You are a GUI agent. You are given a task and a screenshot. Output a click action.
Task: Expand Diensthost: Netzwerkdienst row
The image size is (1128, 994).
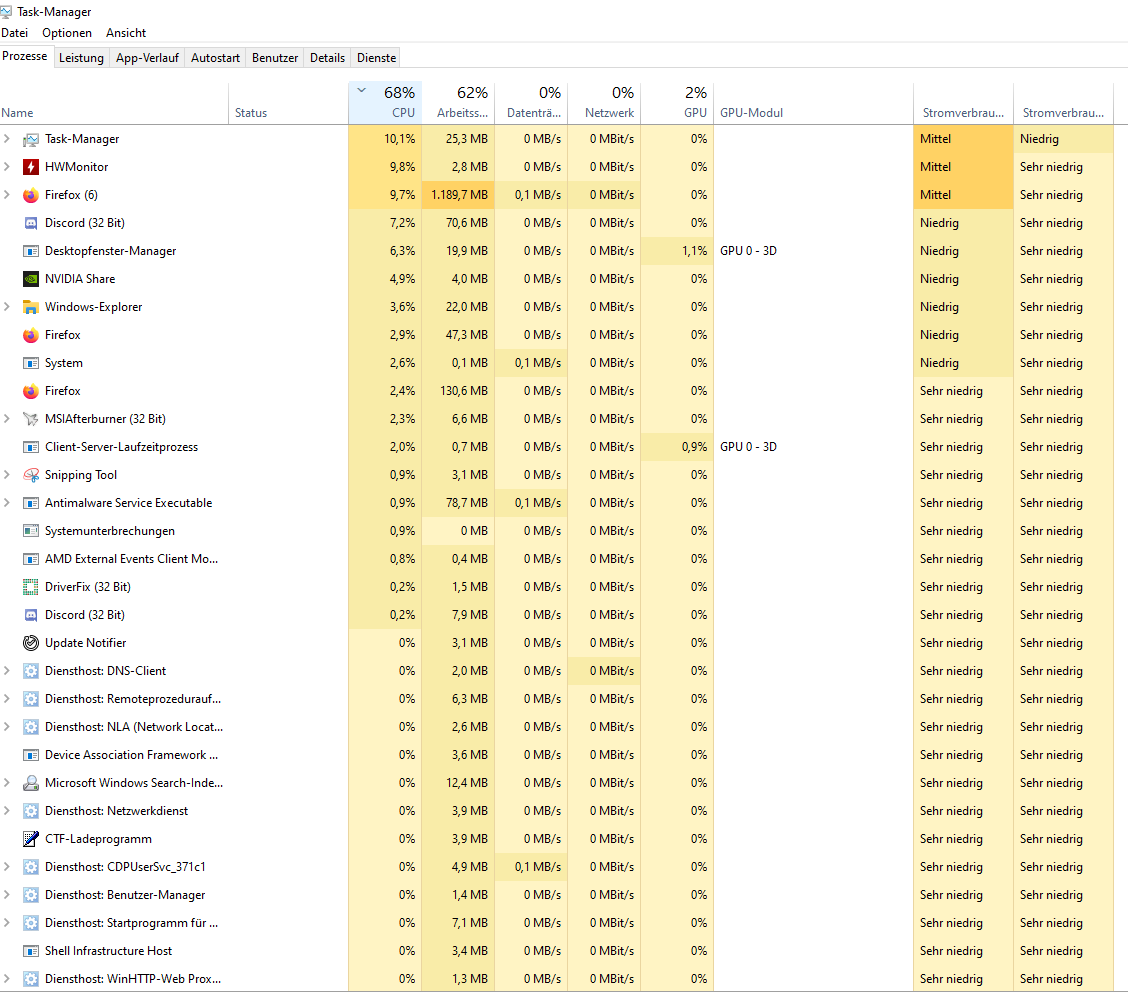(7, 811)
